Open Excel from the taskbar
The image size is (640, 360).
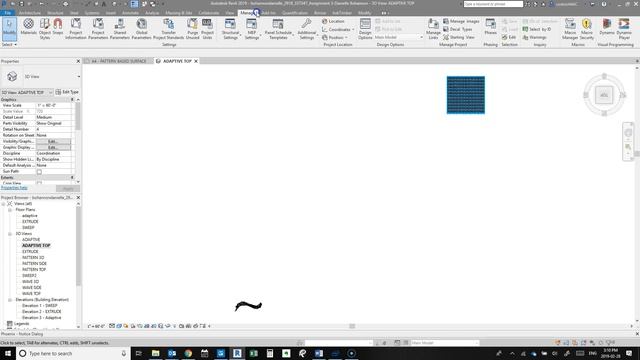pyautogui.click(x=253, y=353)
